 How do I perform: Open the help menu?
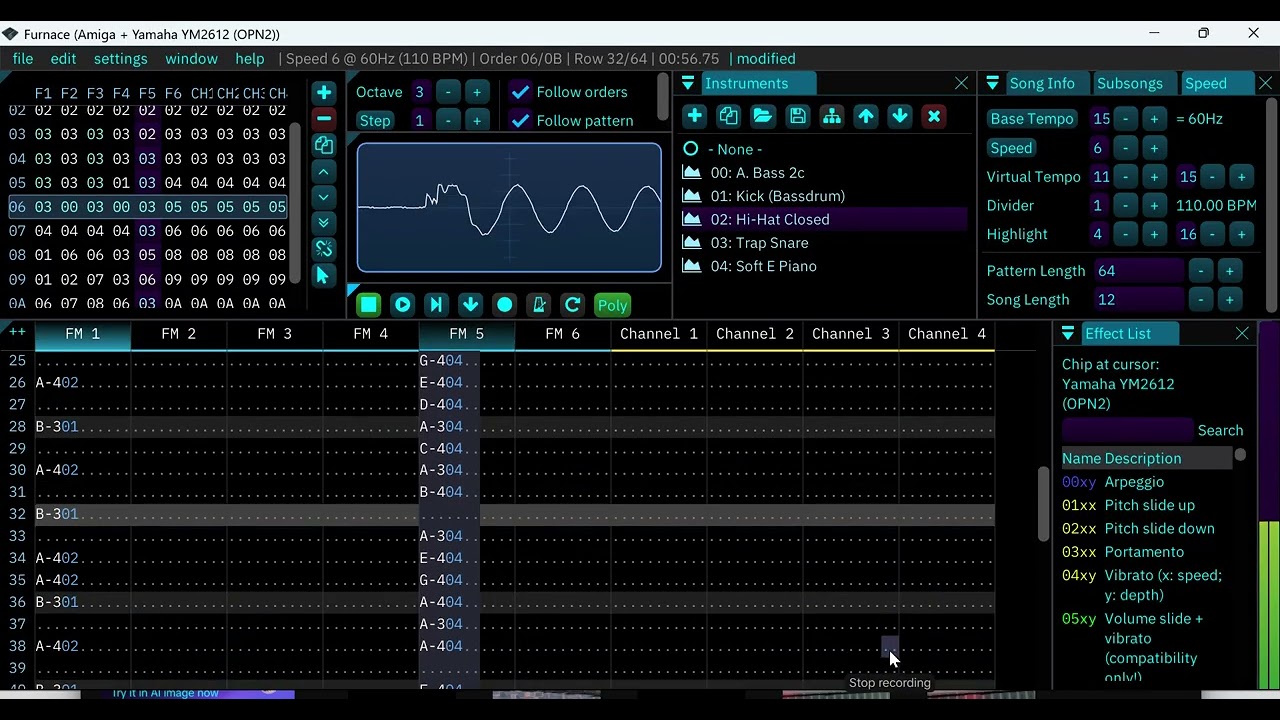coord(250,59)
